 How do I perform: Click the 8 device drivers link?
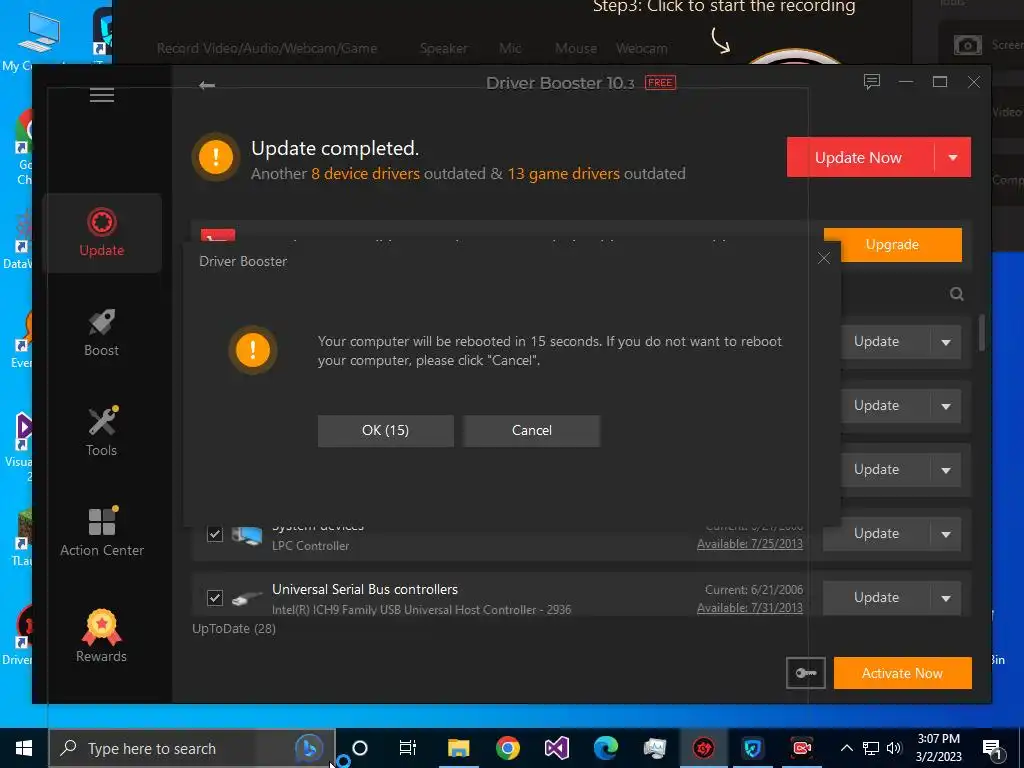click(365, 174)
